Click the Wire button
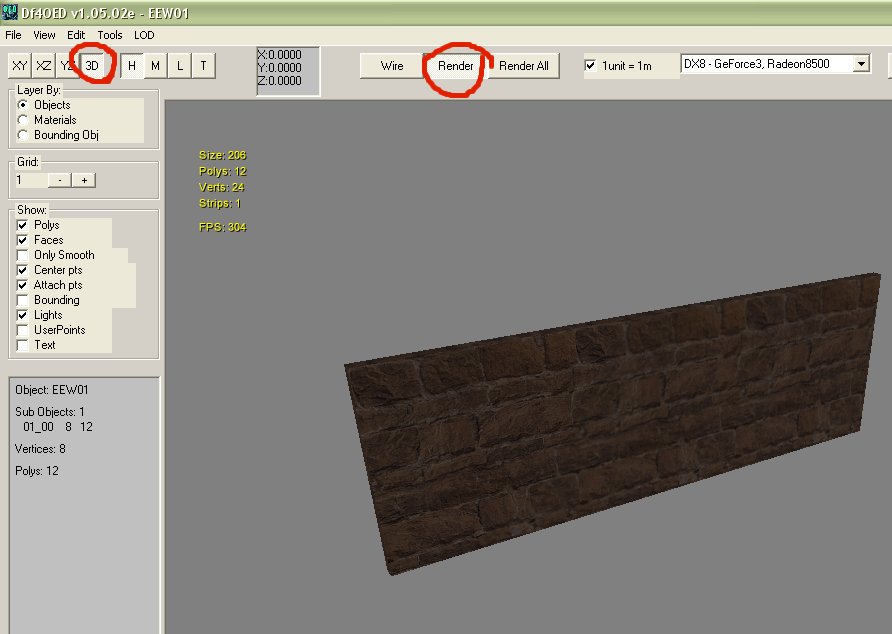Viewport: 892px width, 634px height. tap(392, 66)
